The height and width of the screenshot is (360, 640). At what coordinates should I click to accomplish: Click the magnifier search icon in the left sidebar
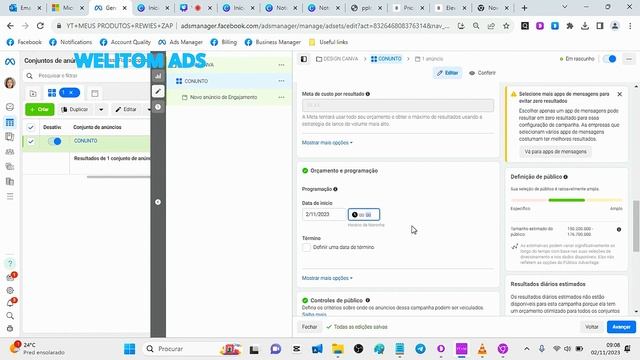pyautogui.click(x=10, y=316)
